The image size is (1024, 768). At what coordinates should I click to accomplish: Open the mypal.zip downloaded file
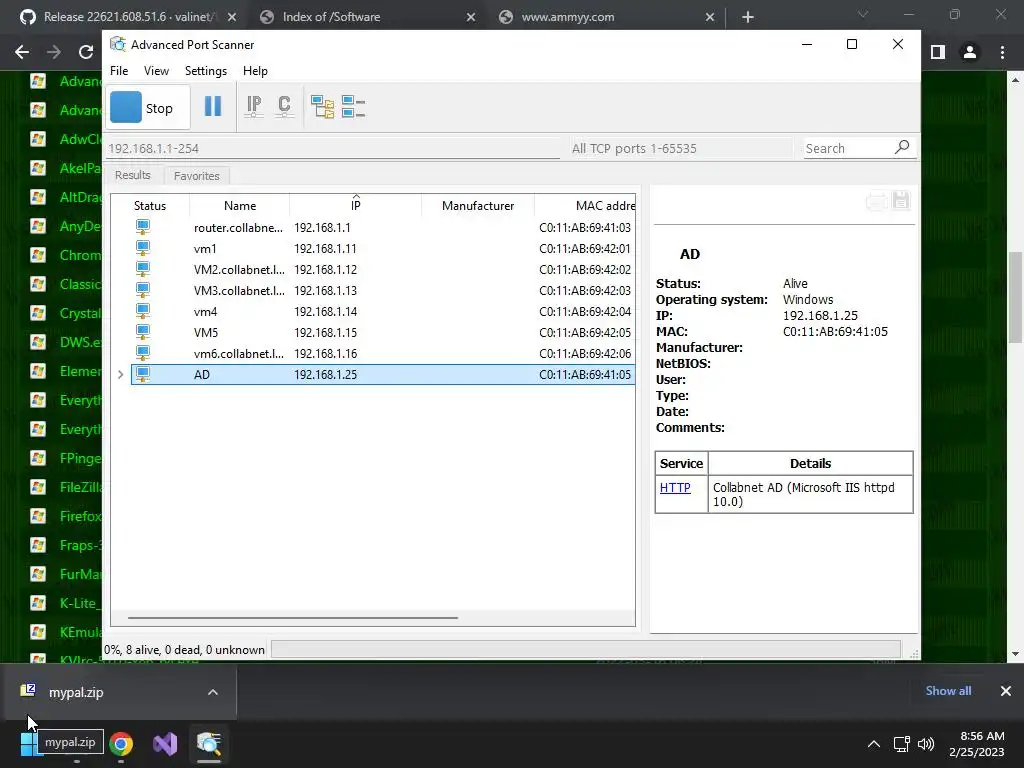(76, 692)
